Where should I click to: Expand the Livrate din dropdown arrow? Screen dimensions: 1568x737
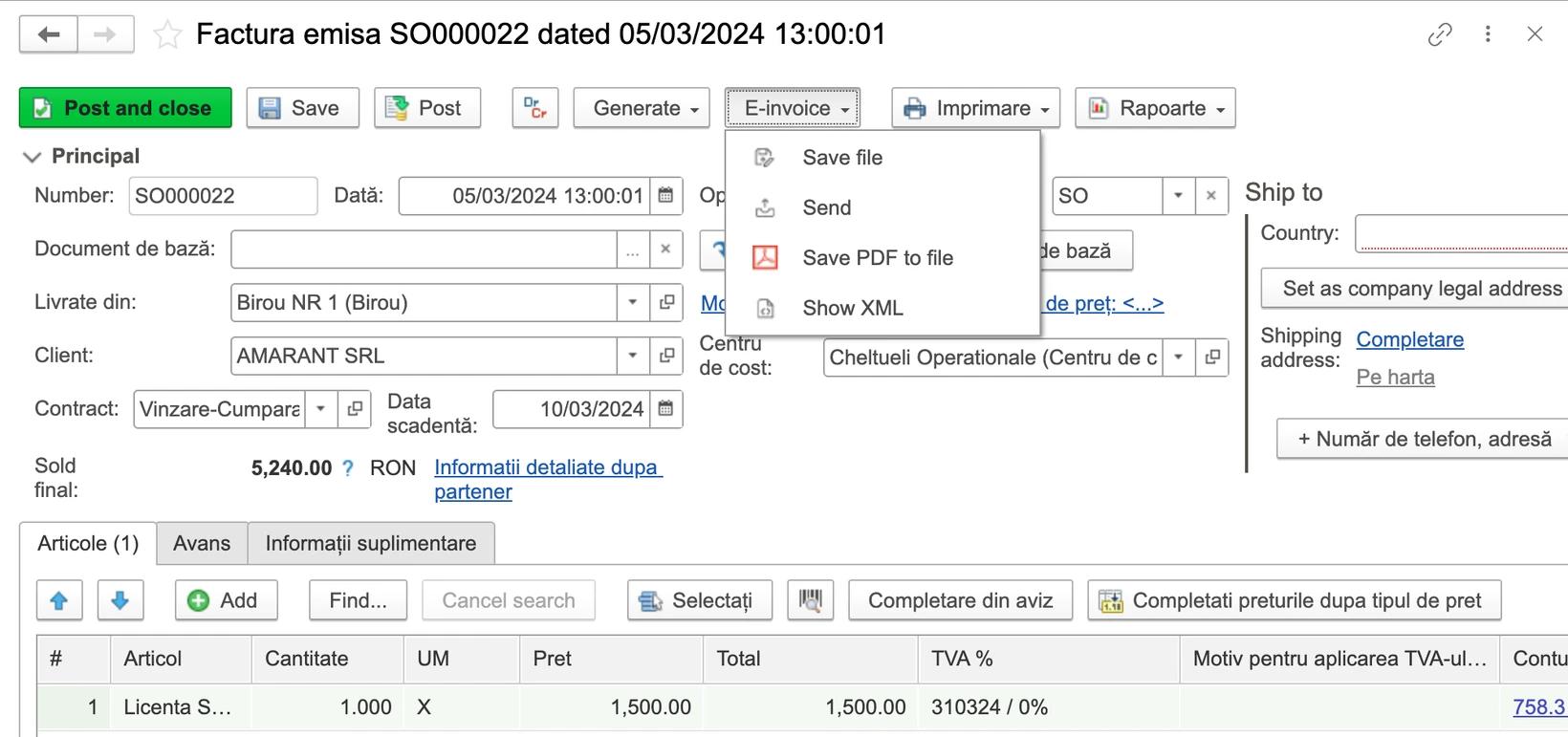pyautogui.click(x=633, y=302)
